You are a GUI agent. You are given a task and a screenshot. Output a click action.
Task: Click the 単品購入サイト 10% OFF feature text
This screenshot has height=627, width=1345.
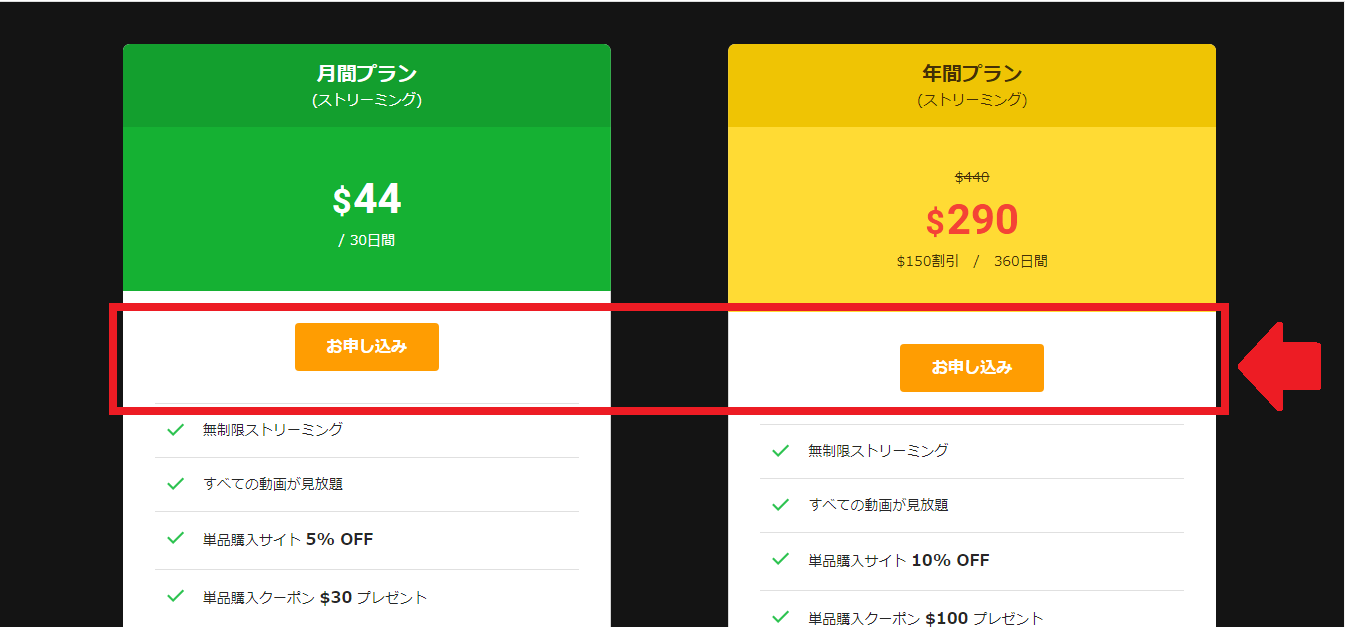point(898,561)
